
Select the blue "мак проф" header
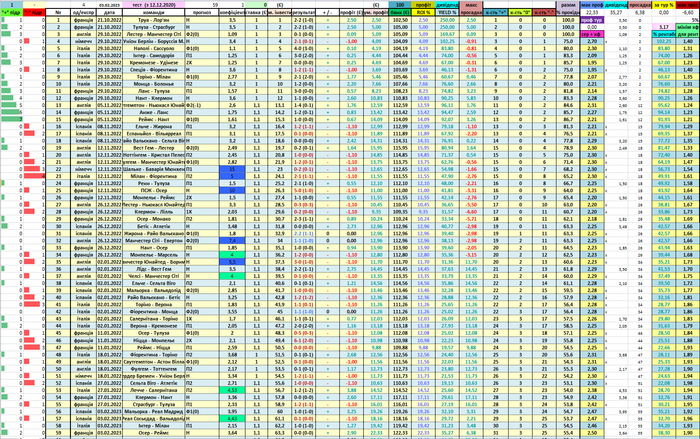click(592, 5)
